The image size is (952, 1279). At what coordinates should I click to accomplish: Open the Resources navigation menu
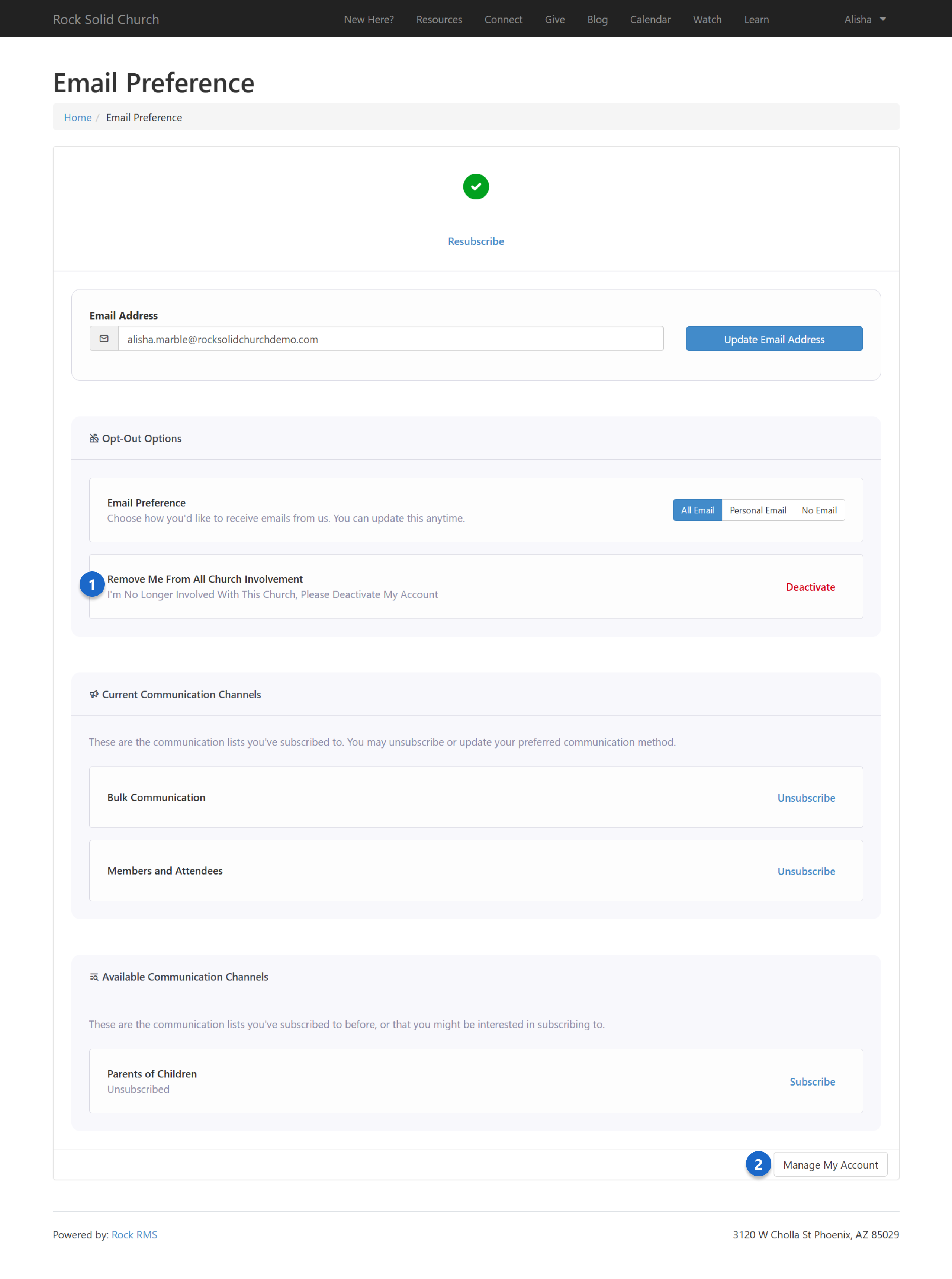pyautogui.click(x=439, y=20)
